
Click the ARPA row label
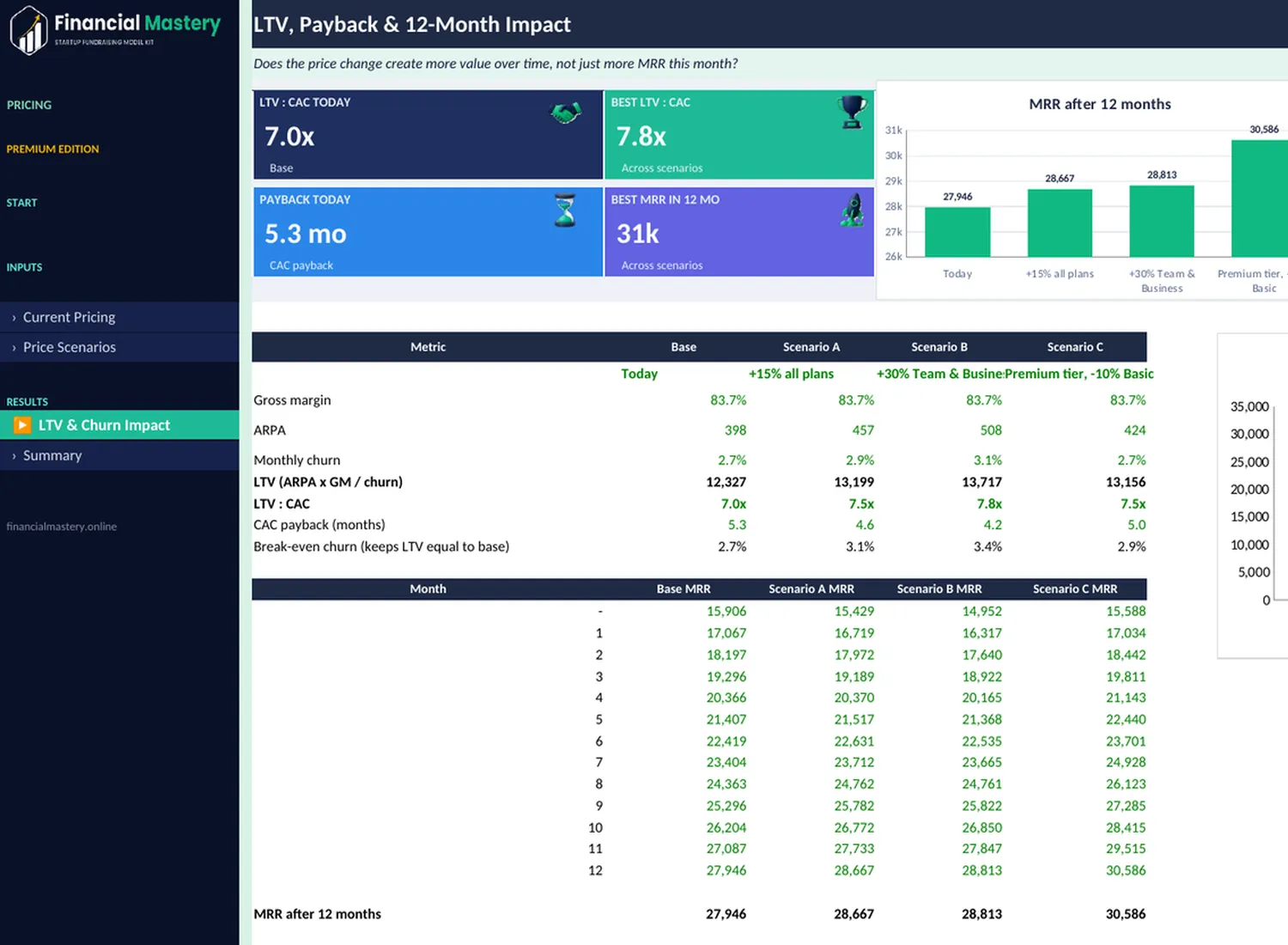tap(270, 430)
